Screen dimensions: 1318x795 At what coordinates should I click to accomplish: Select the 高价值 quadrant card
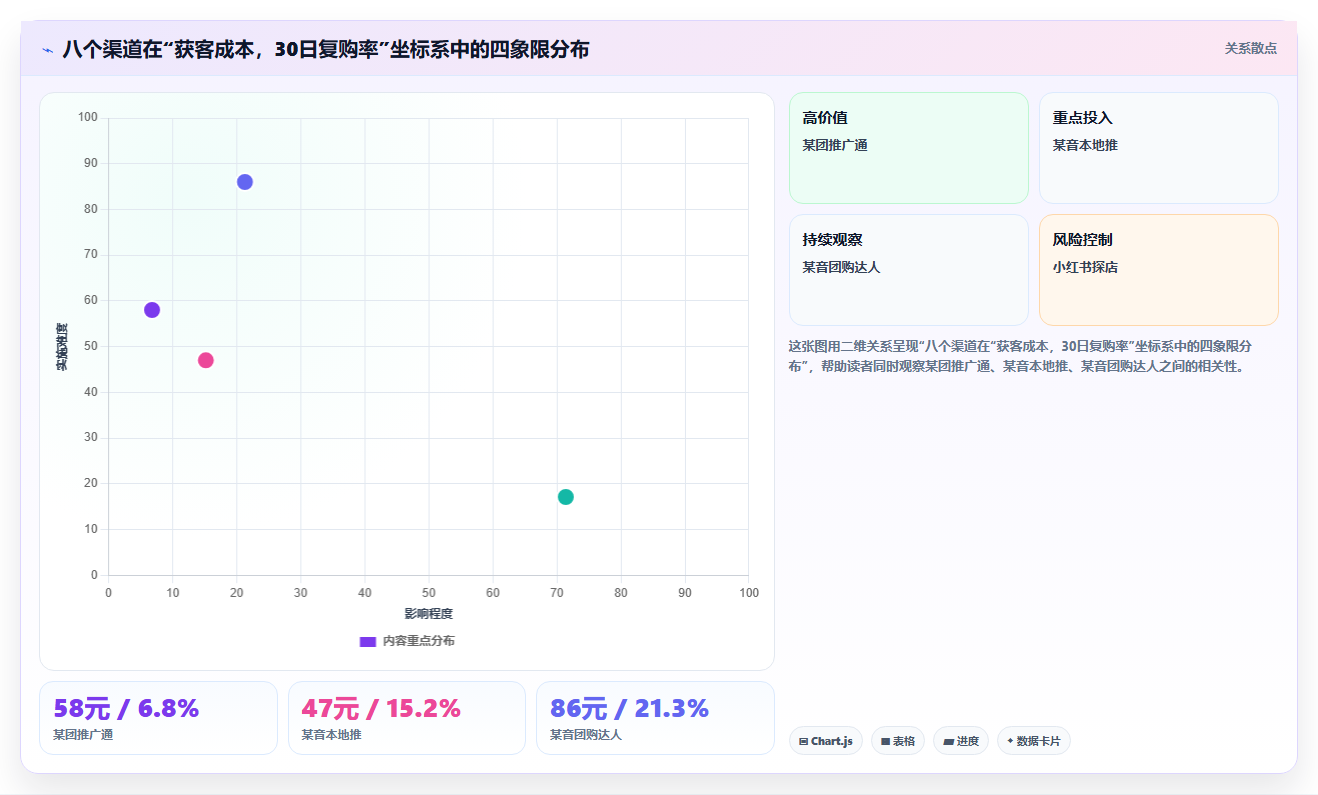(909, 148)
